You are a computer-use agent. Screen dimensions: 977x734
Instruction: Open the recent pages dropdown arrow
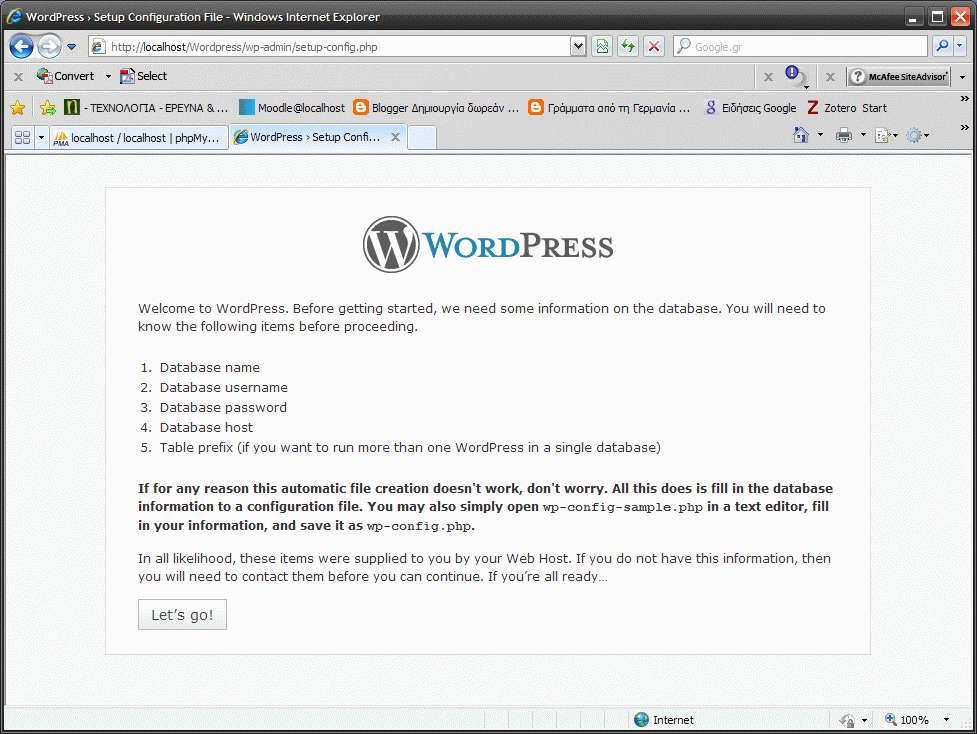tap(72, 47)
